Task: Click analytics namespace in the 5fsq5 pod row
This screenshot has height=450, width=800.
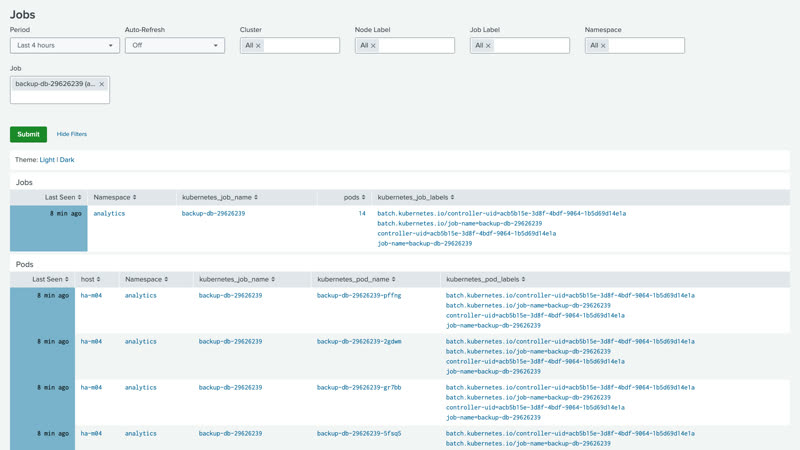Action: click(141, 434)
